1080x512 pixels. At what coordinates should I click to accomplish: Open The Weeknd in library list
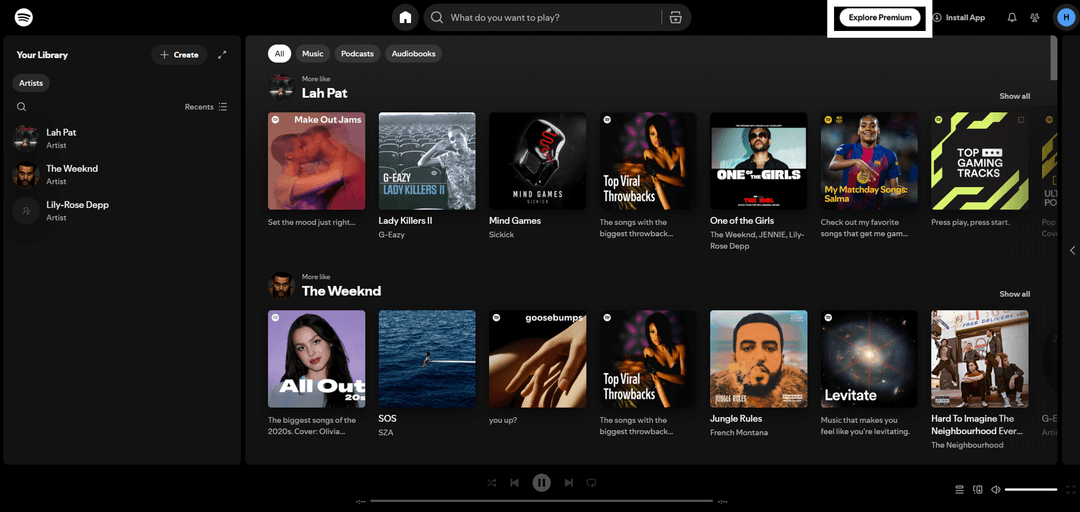point(122,174)
